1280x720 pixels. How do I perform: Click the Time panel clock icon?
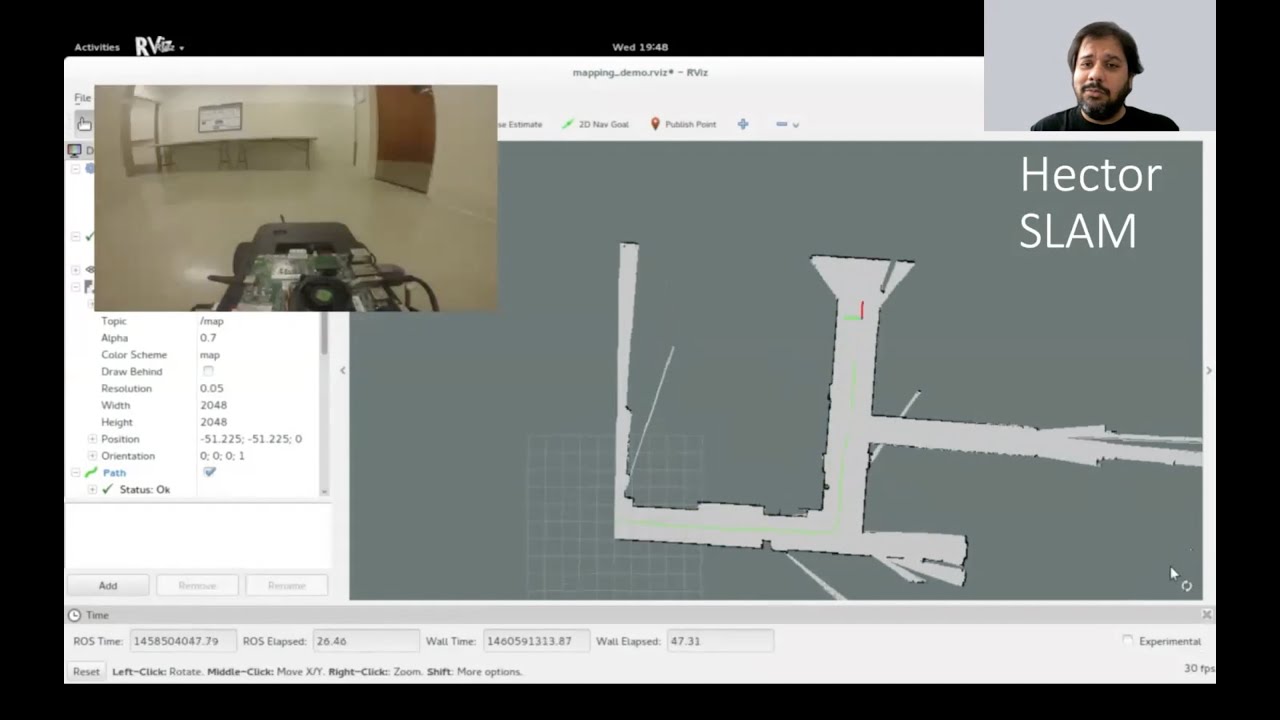(x=75, y=615)
